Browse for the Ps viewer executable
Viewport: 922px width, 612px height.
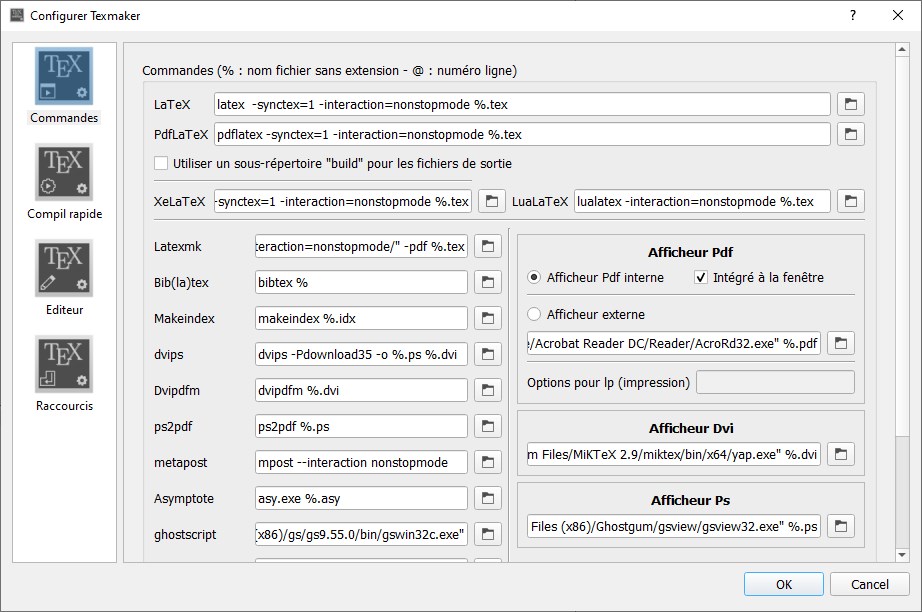coord(841,526)
